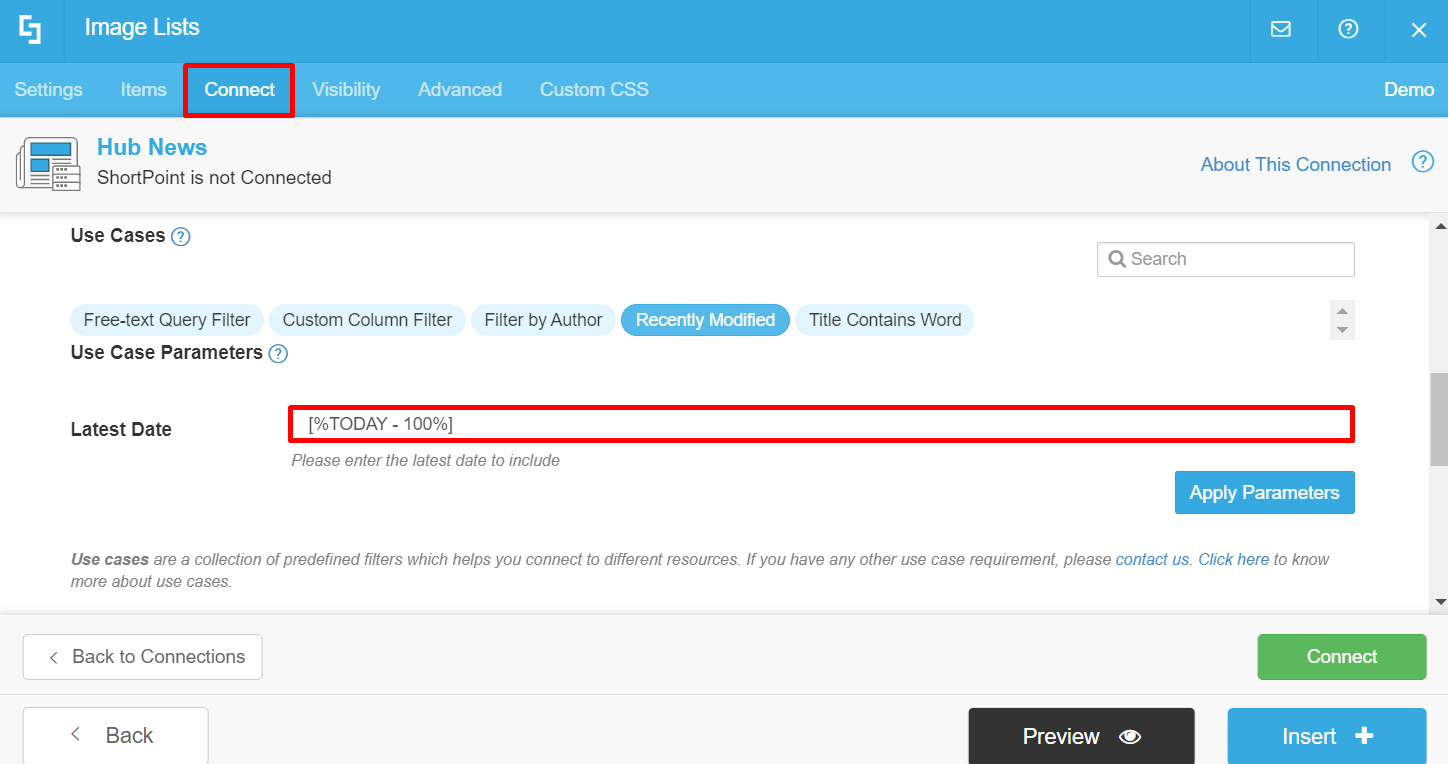This screenshot has width=1448, height=764.
Task: Click the up stepper arrow beside the pills
Action: 1341,311
